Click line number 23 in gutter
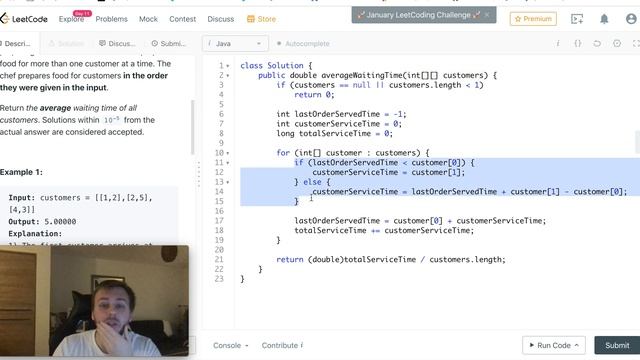640x360 pixels. (219, 279)
